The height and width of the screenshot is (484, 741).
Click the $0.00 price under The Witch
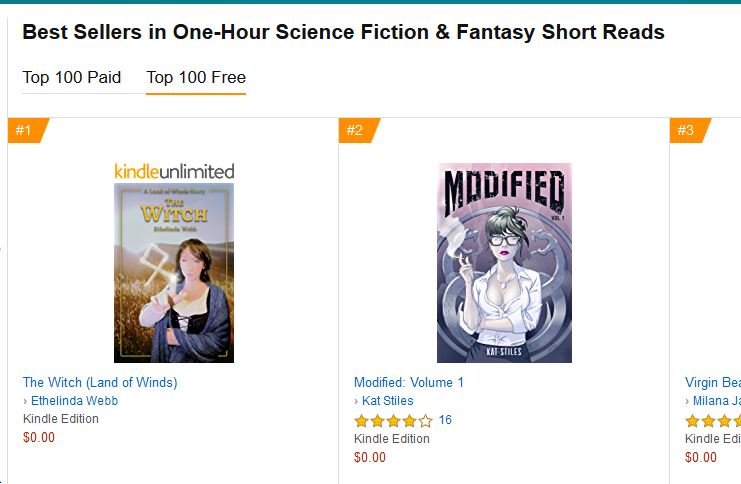(x=39, y=437)
